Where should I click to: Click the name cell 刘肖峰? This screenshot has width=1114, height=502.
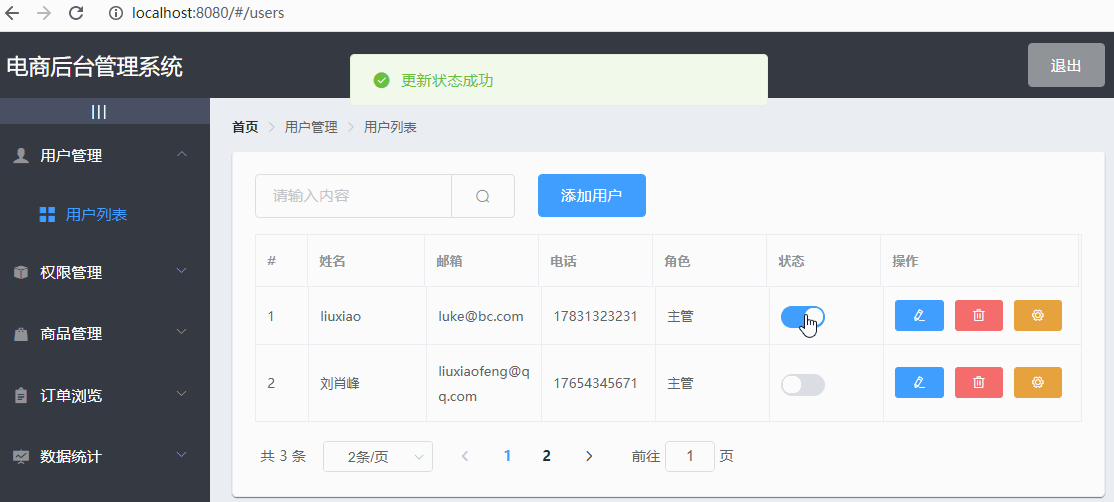click(340, 384)
